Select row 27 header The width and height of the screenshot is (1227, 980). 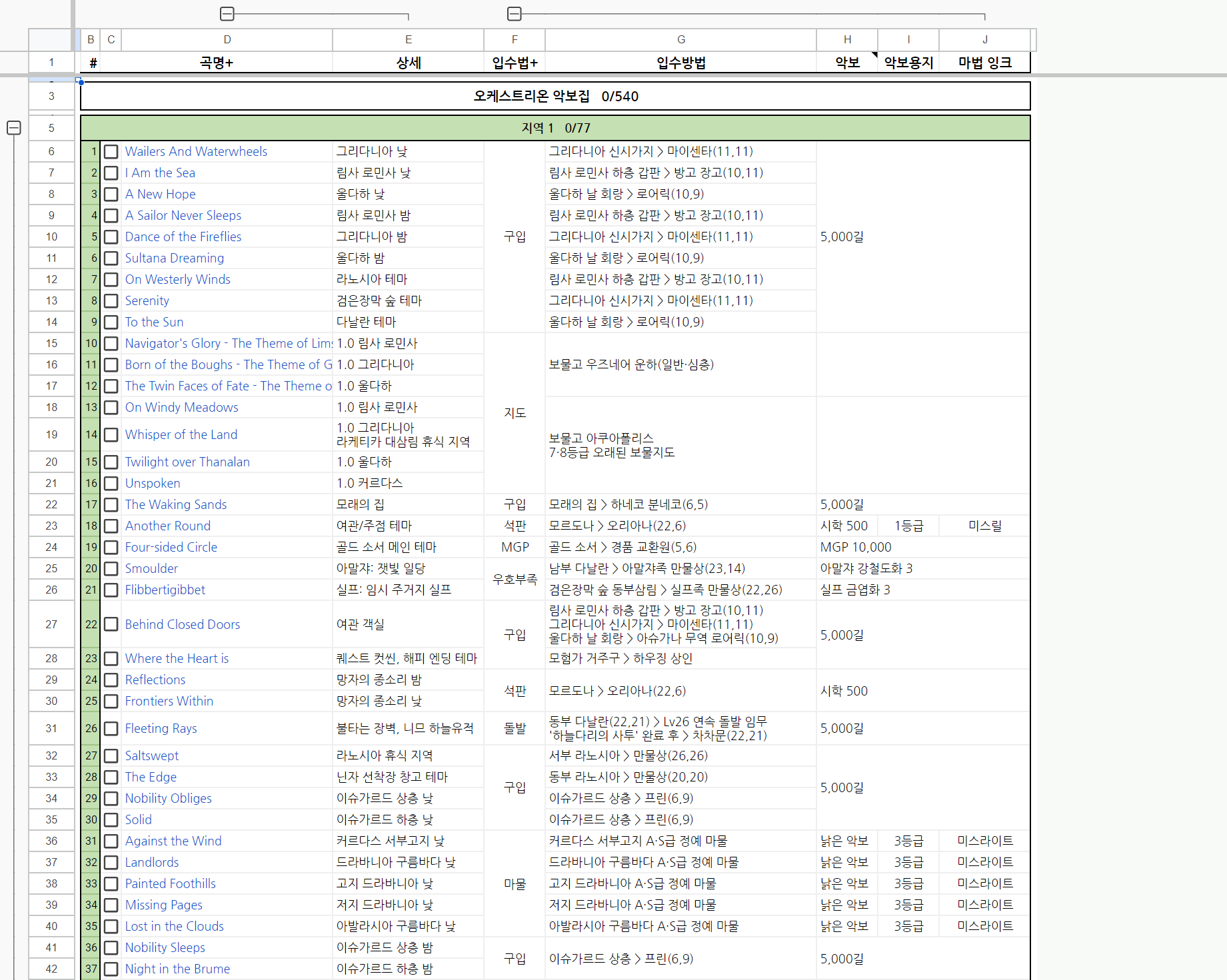point(51,624)
